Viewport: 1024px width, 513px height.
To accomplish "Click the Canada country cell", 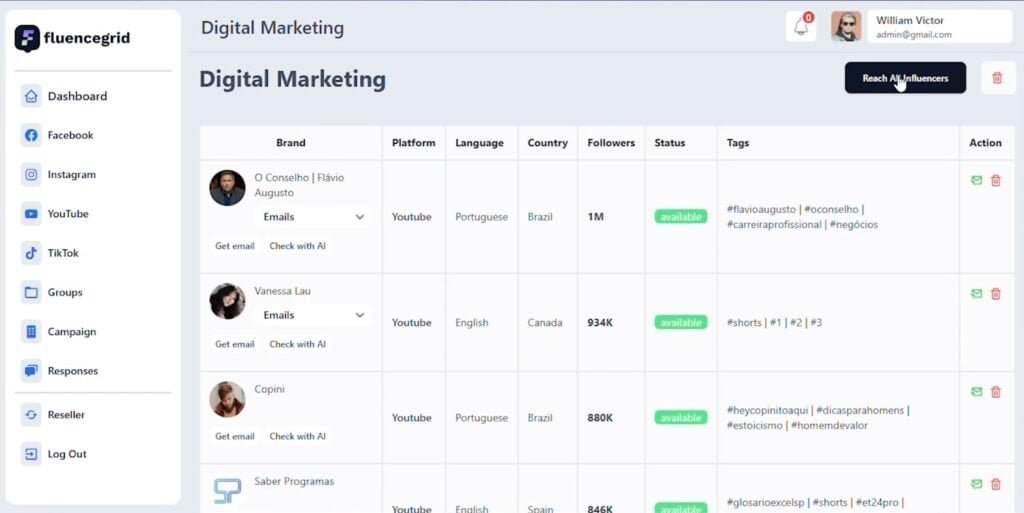I will (545, 322).
